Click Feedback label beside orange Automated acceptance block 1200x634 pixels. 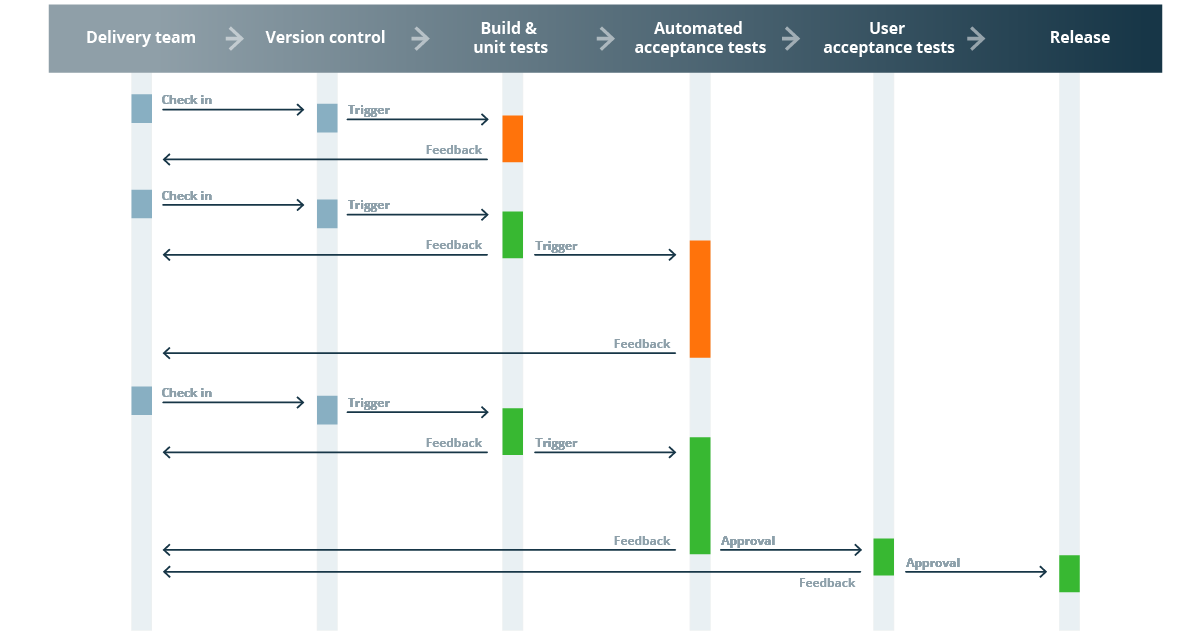(x=642, y=344)
